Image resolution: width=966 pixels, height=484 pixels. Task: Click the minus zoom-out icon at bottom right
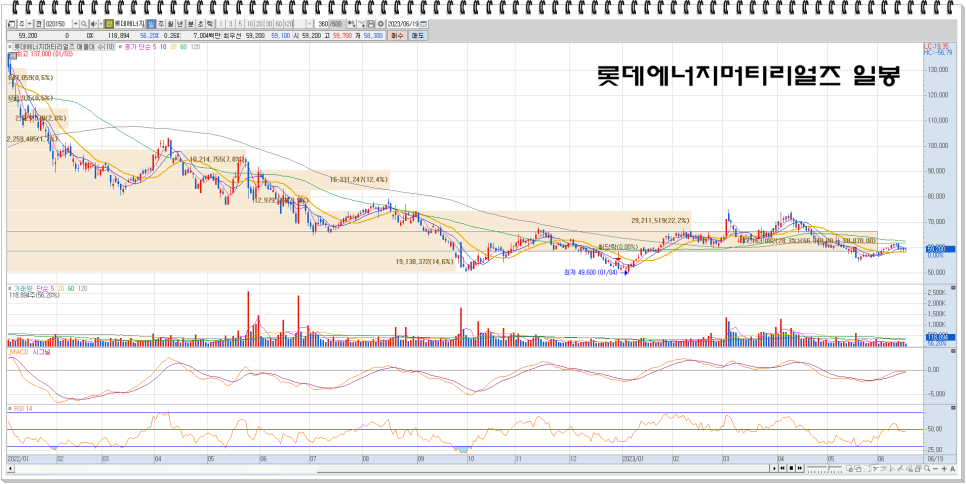(x=935, y=469)
